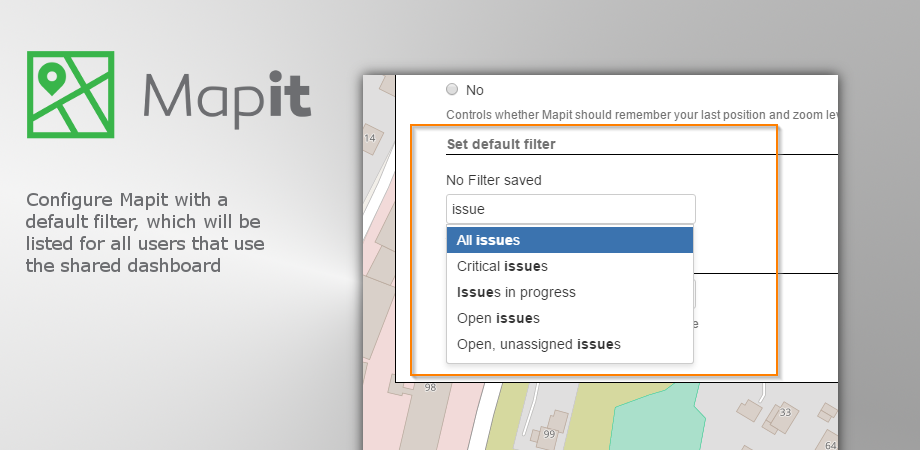Click the "Configure Mapit with a default filter" caption

(x=145, y=233)
